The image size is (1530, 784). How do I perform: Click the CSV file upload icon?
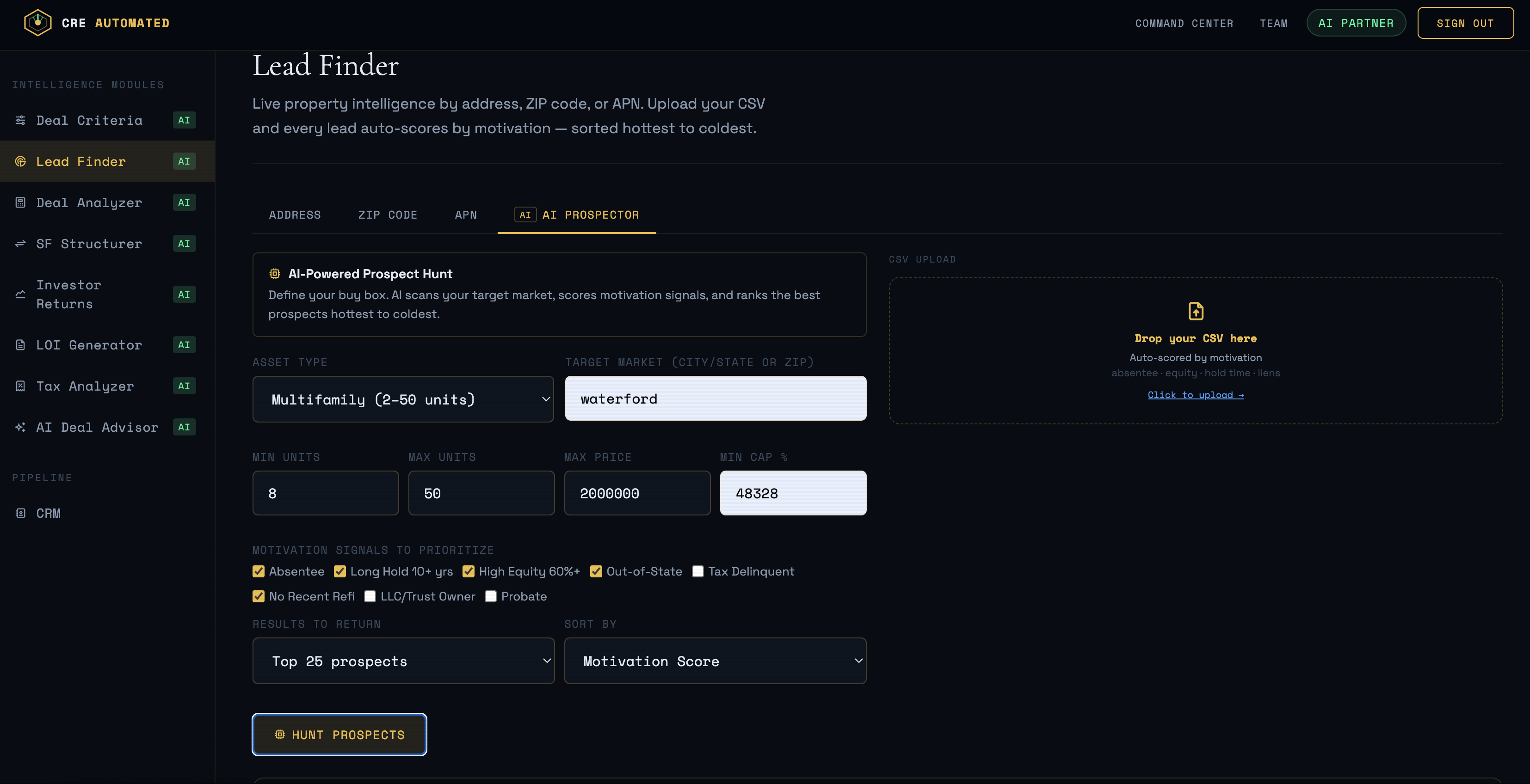point(1196,311)
